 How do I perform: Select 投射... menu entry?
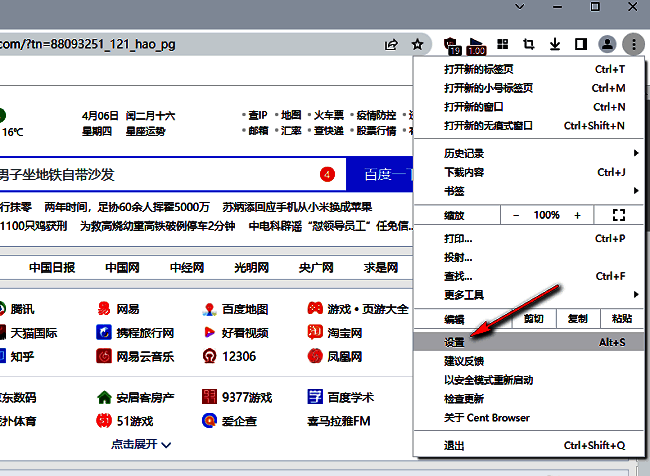[529, 257]
